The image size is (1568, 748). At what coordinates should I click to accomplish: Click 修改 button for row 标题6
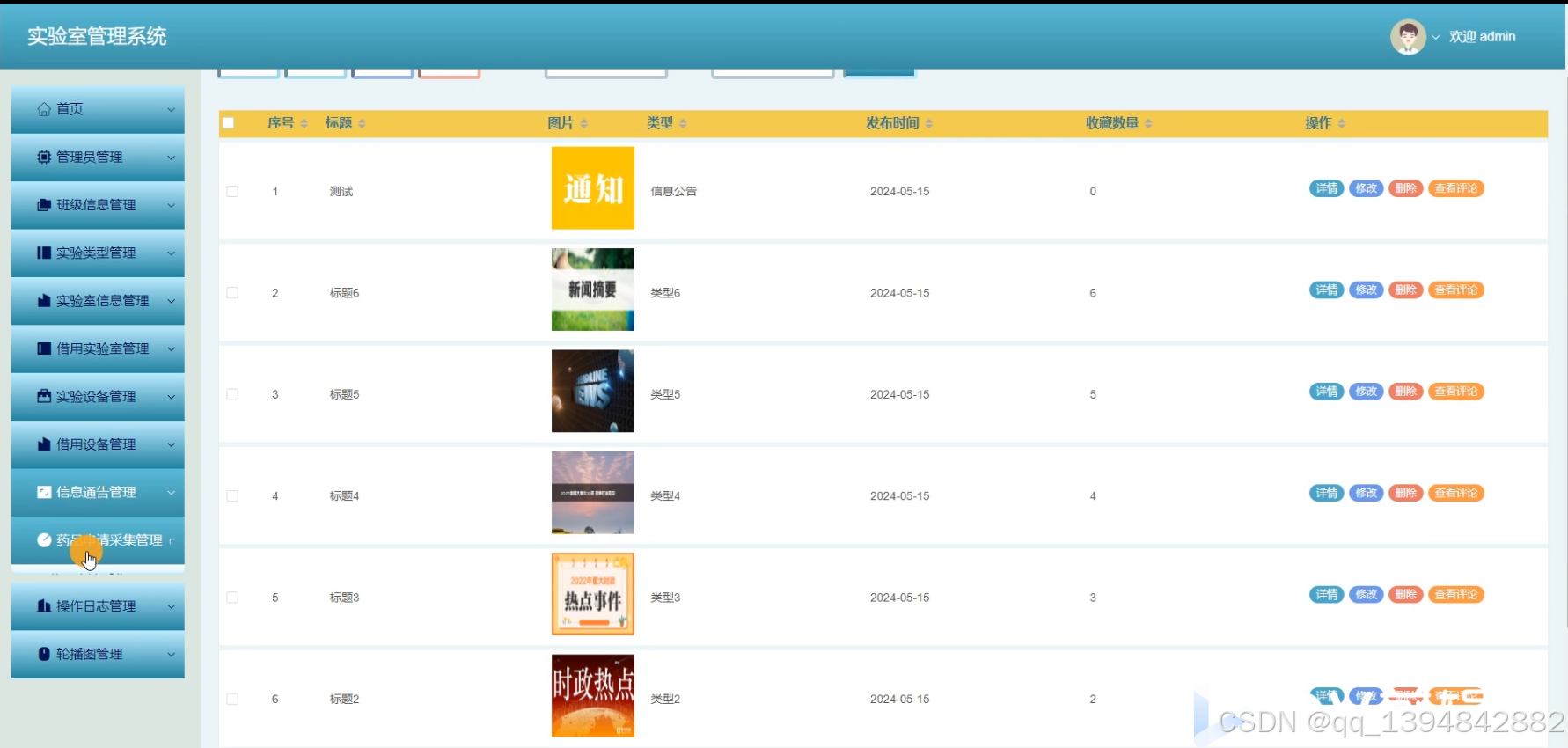(x=1366, y=290)
